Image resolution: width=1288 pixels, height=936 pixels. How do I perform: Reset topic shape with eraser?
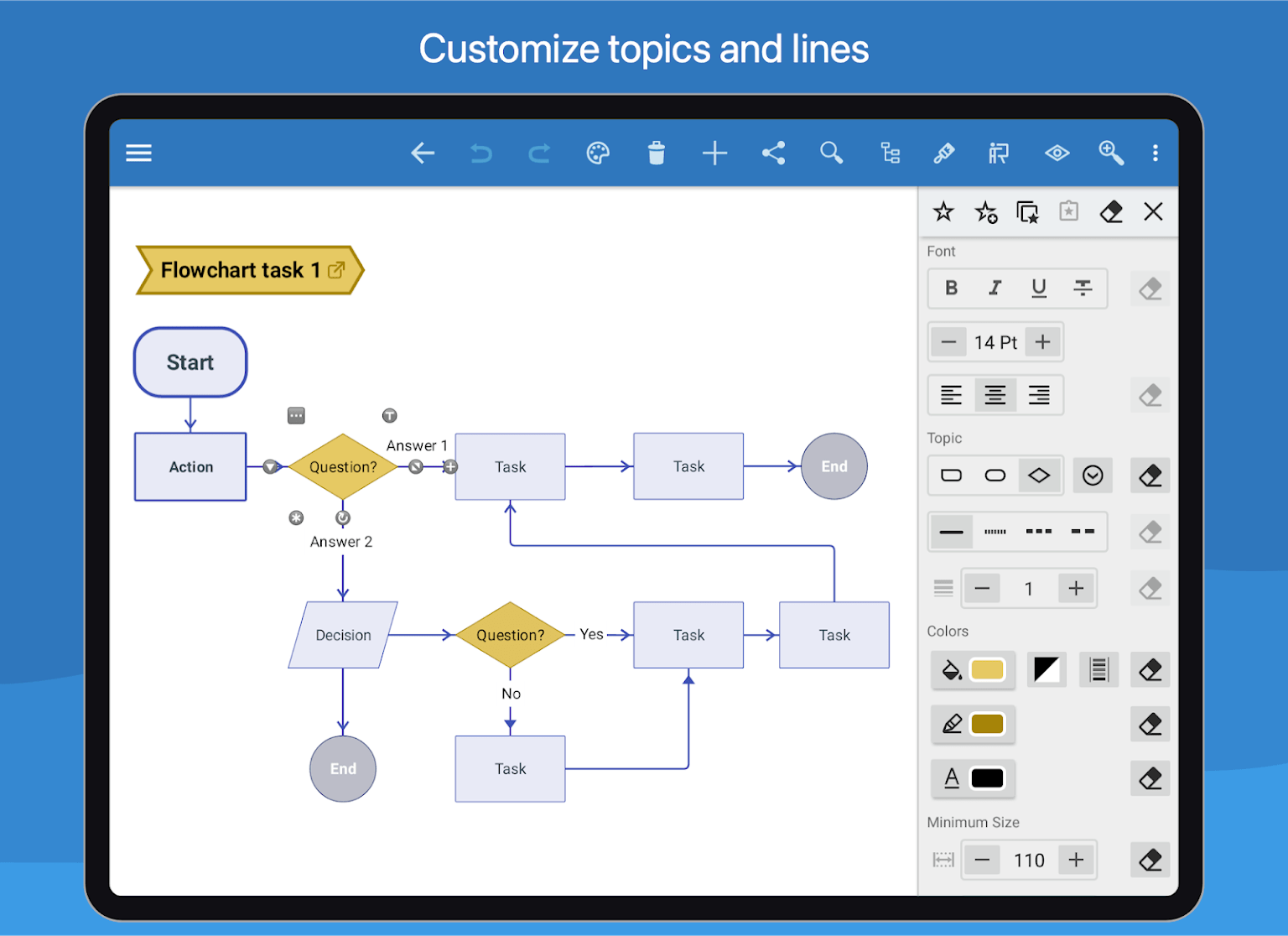tap(1150, 476)
